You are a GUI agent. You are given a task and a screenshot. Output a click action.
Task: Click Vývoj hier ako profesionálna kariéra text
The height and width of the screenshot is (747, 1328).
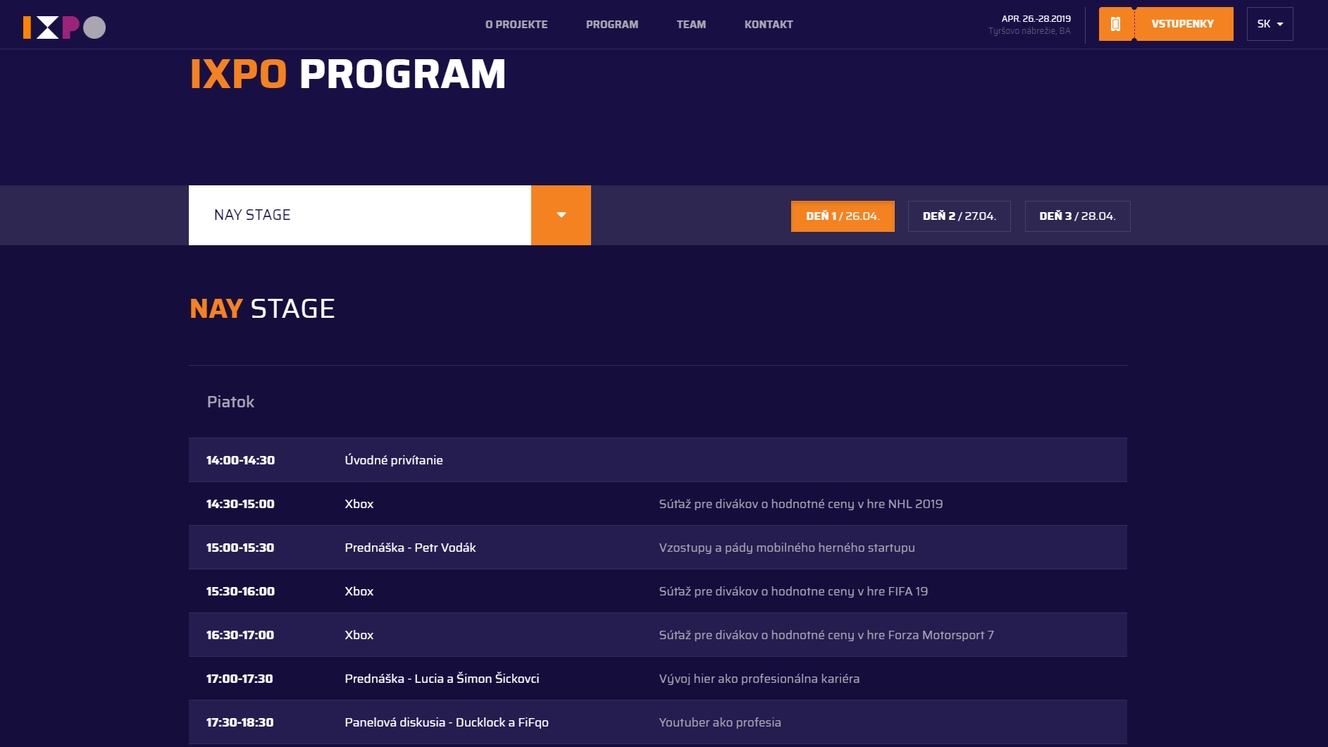pyautogui.click(x=759, y=679)
